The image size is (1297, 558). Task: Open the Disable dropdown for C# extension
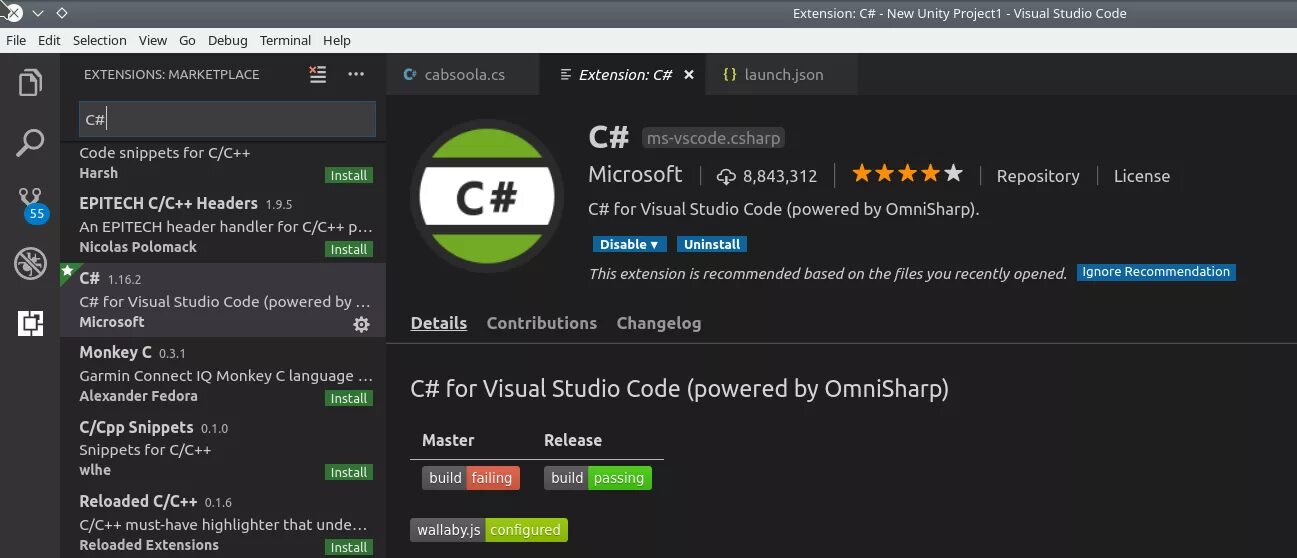point(629,244)
